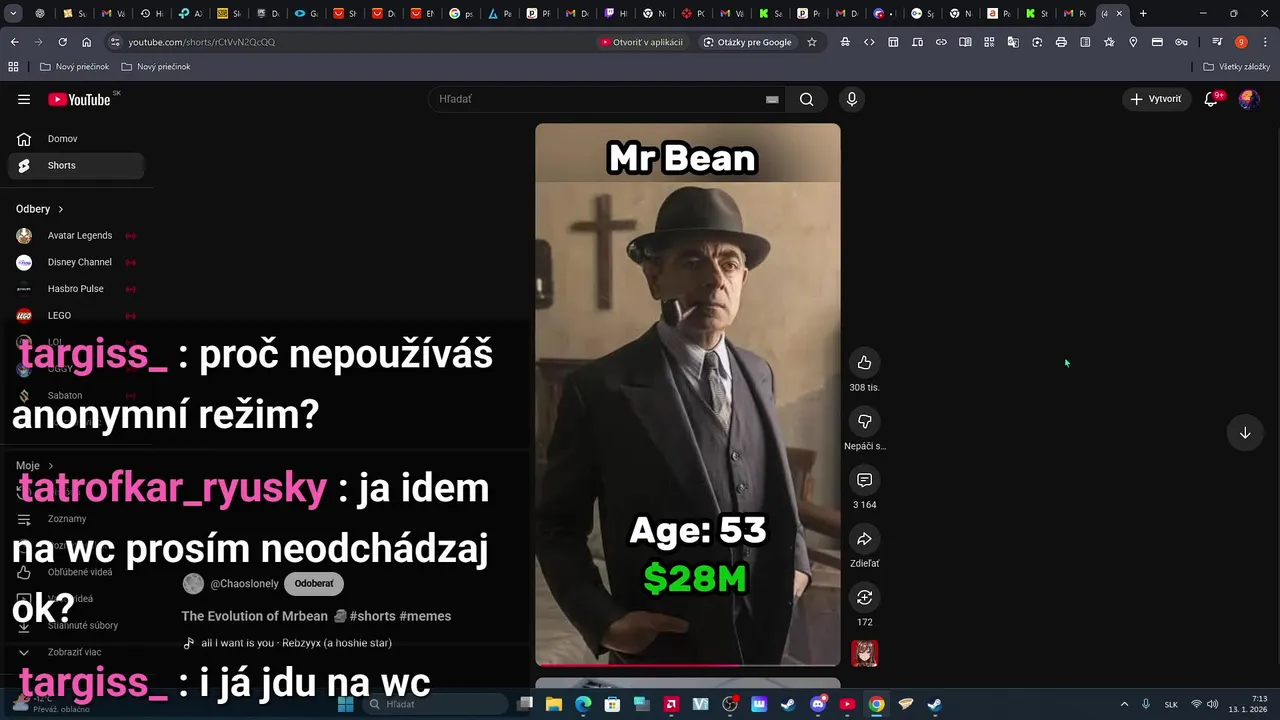This screenshot has height=720, width=1280.
Task: Click the on-screen keyboard icon in search box
Action: 772,99
